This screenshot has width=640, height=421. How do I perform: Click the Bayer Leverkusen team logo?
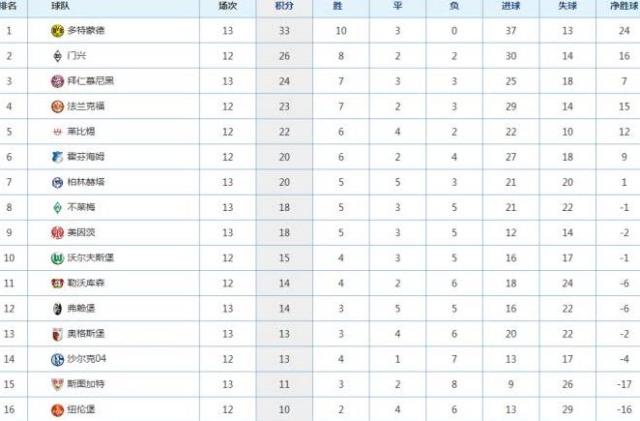click(x=58, y=283)
